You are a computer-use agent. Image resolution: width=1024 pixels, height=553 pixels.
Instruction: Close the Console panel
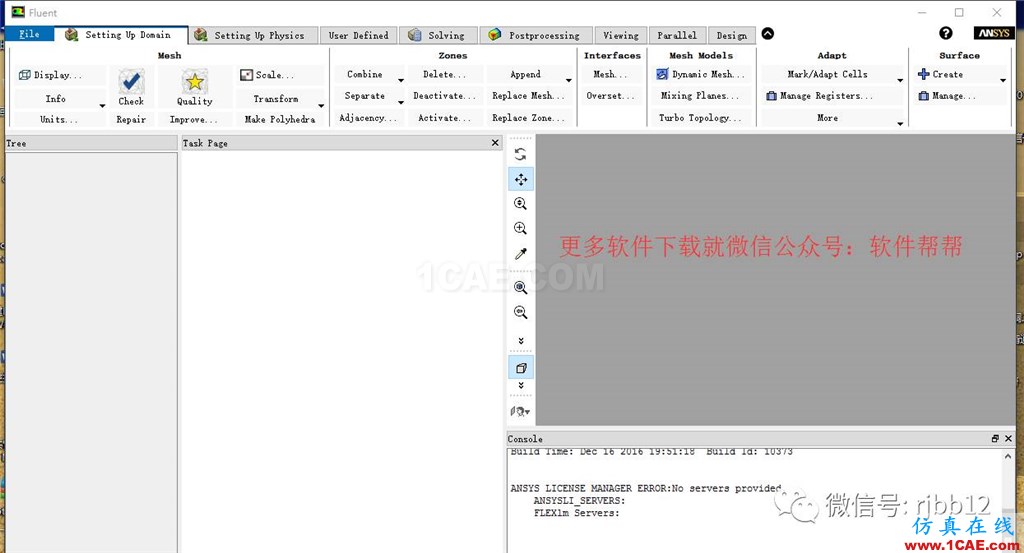(x=1008, y=439)
